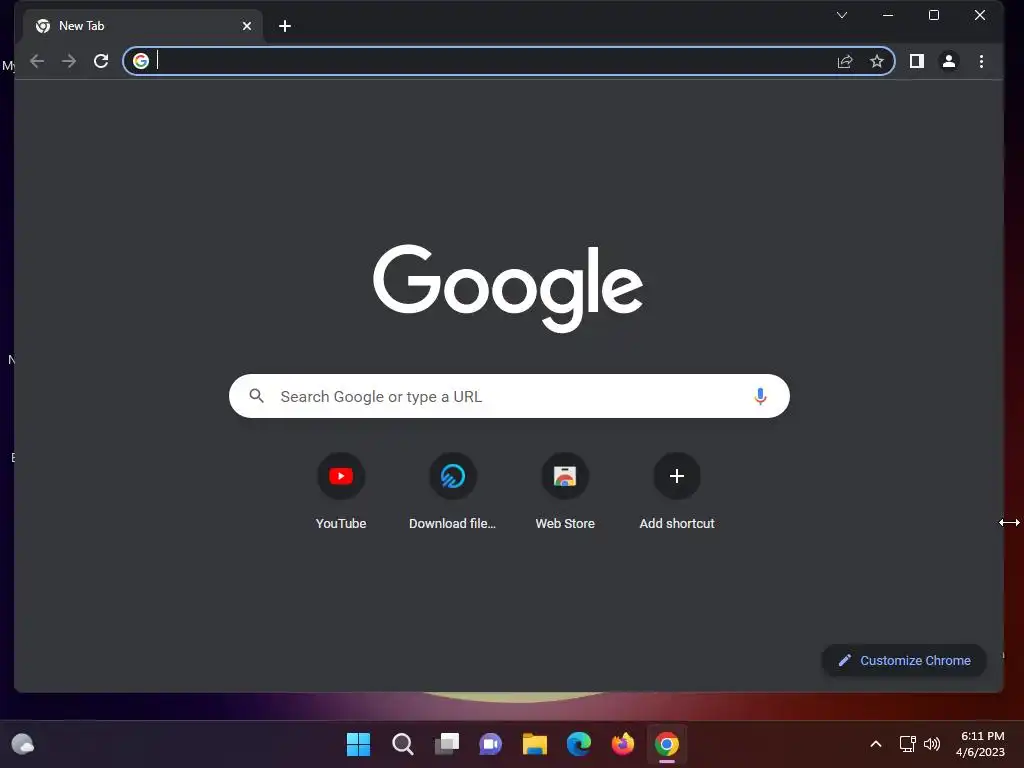This screenshot has height=768, width=1024.
Task: Select the New Tab tab
Action: pos(142,26)
